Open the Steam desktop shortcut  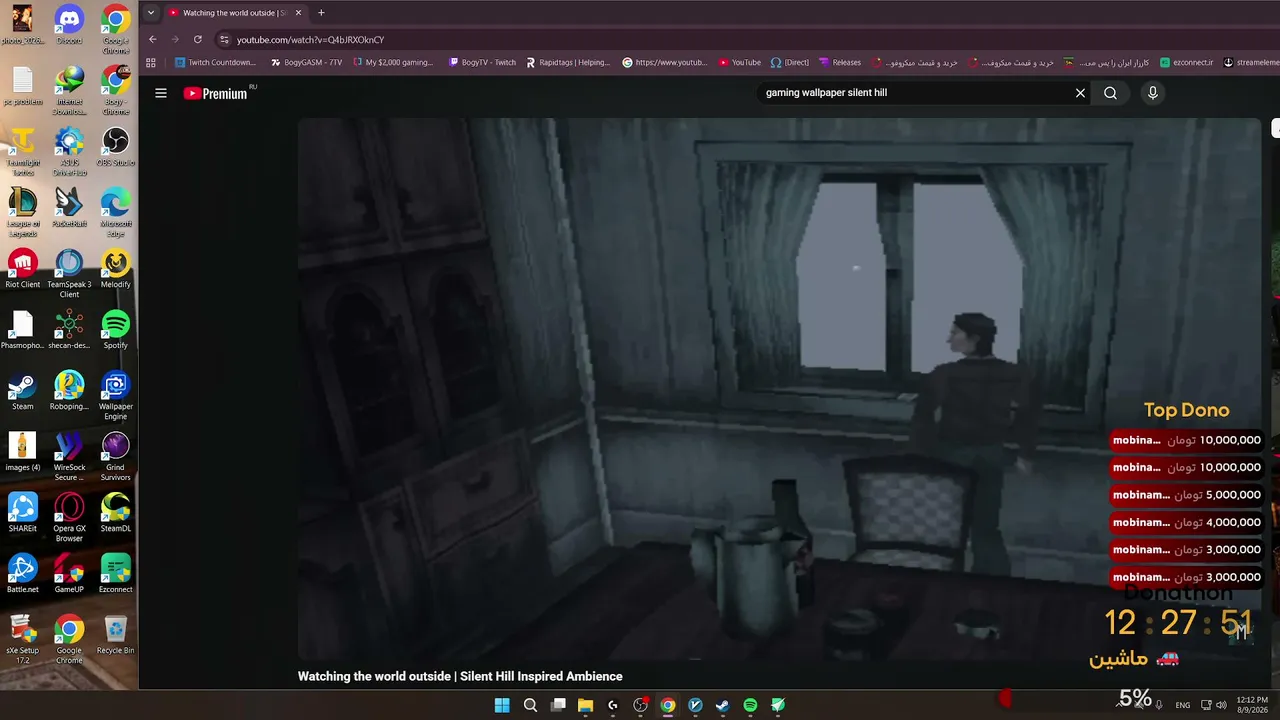click(x=22, y=391)
